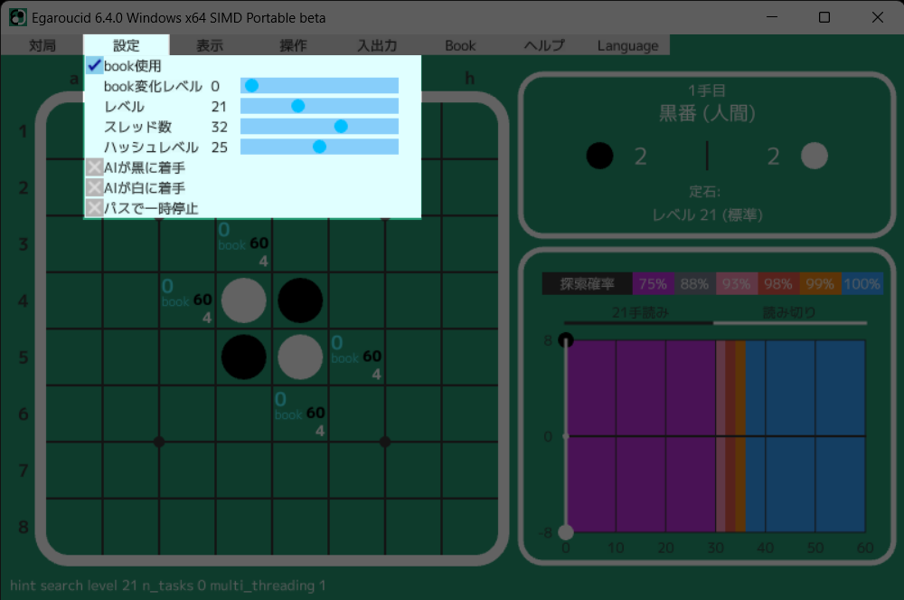Click the レベル 21 (標準) text
The height and width of the screenshot is (600, 904).
(x=707, y=215)
